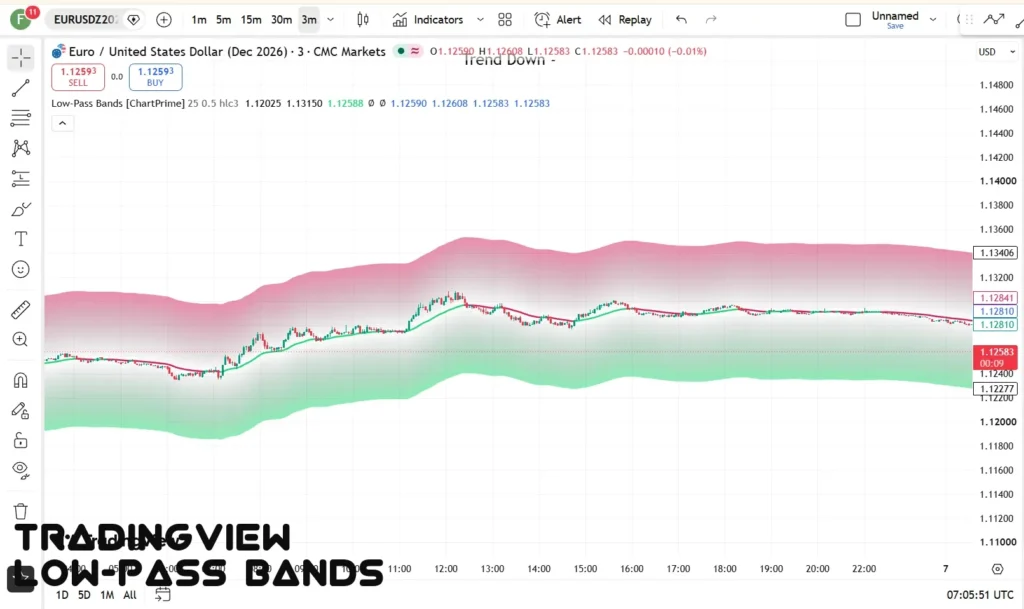Open the USD currency dropdown

click(x=997, y=52)
